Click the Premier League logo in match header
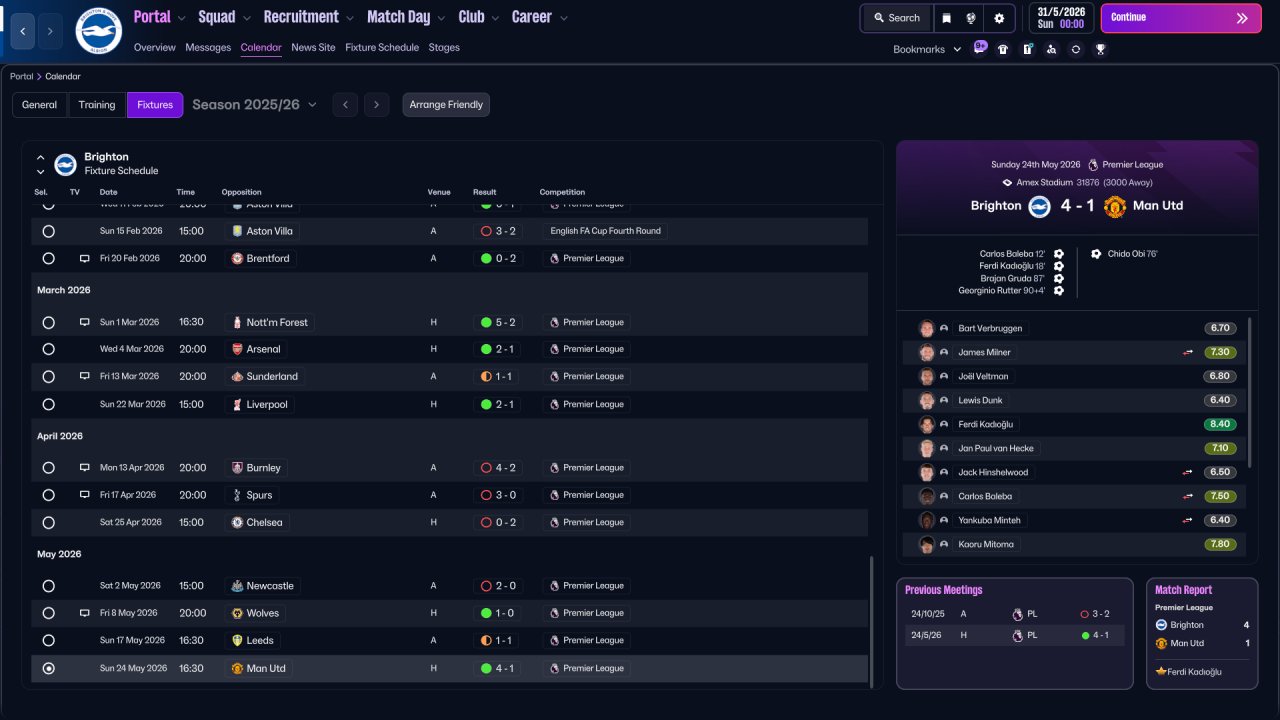Image resolution: width=1280 pixels, height=720 pixels. (1093, 164)
